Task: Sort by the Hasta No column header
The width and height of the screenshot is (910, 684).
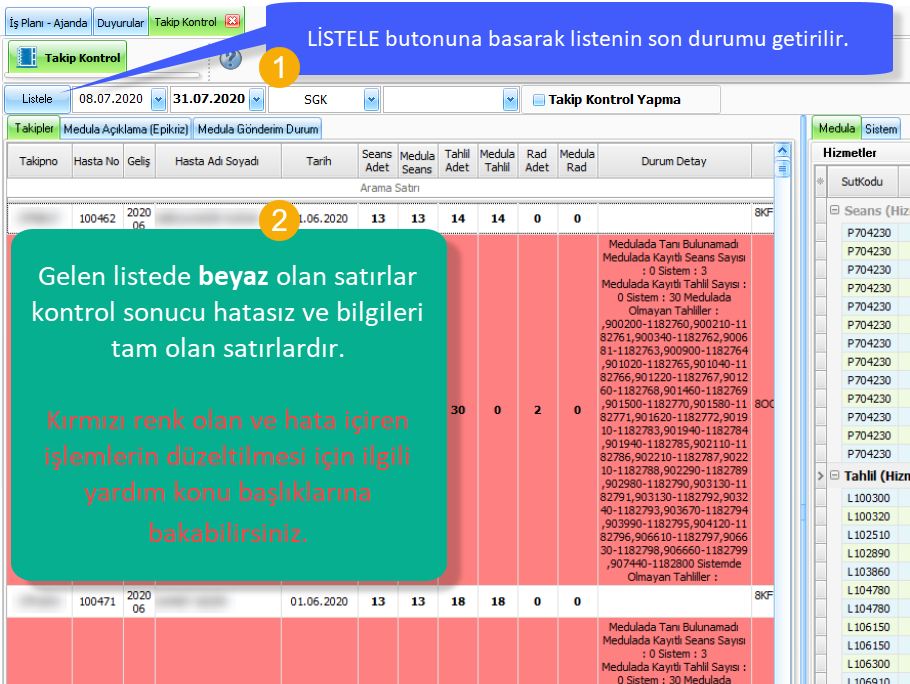Action: 97,161
